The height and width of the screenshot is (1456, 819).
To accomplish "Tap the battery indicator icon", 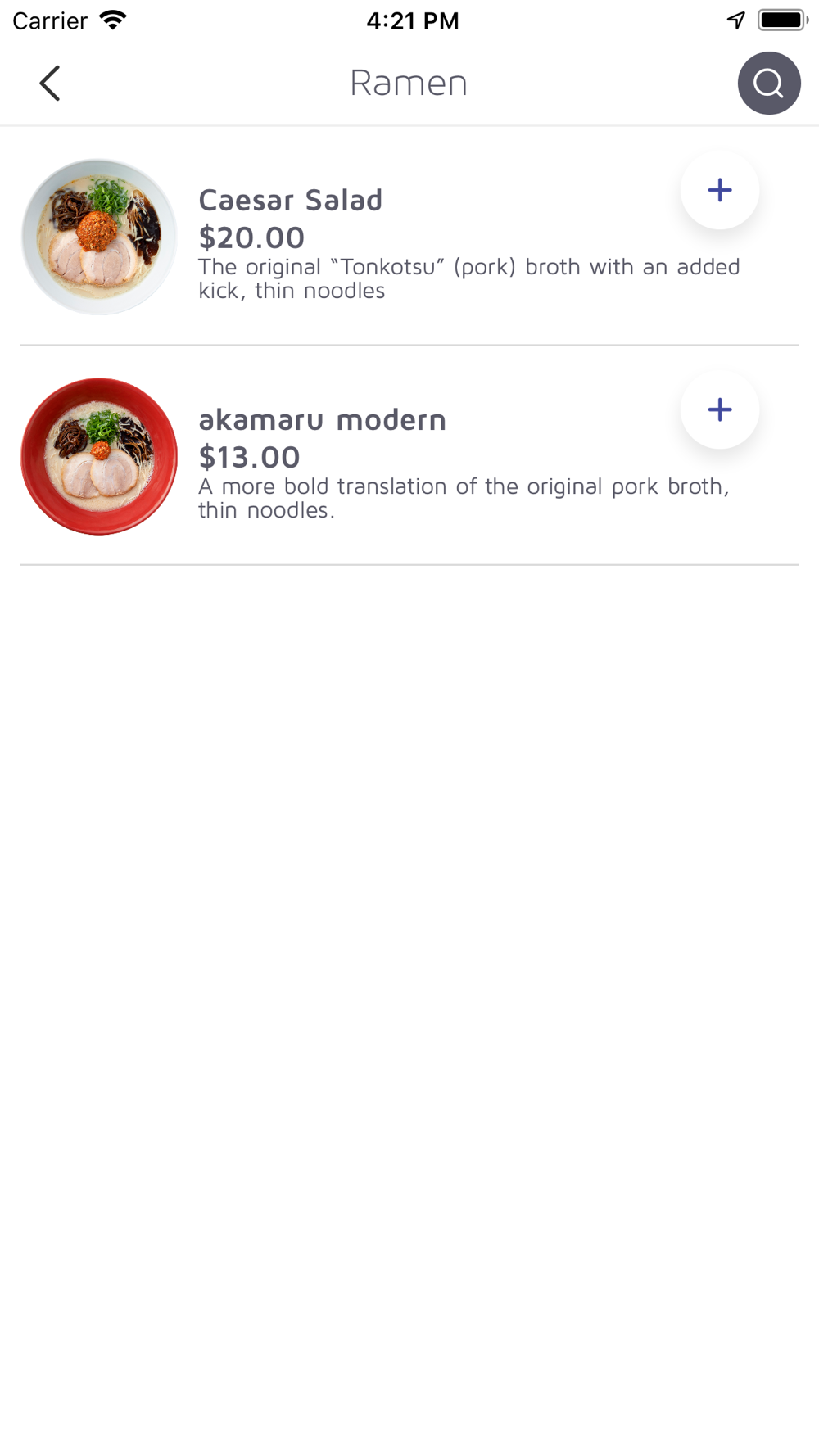I will coord(783,20).
